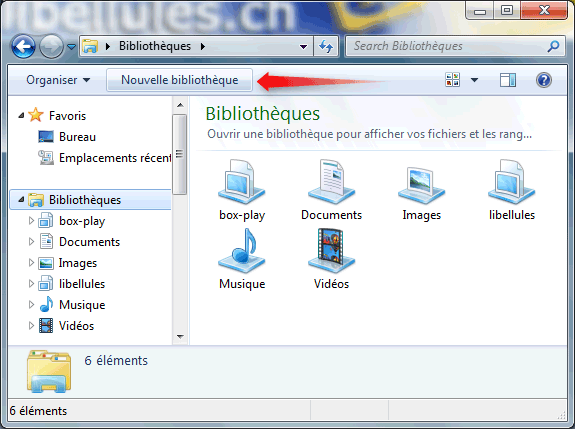Open the Organiser menu
Screen dimensions: 575x429
point(58,80)
